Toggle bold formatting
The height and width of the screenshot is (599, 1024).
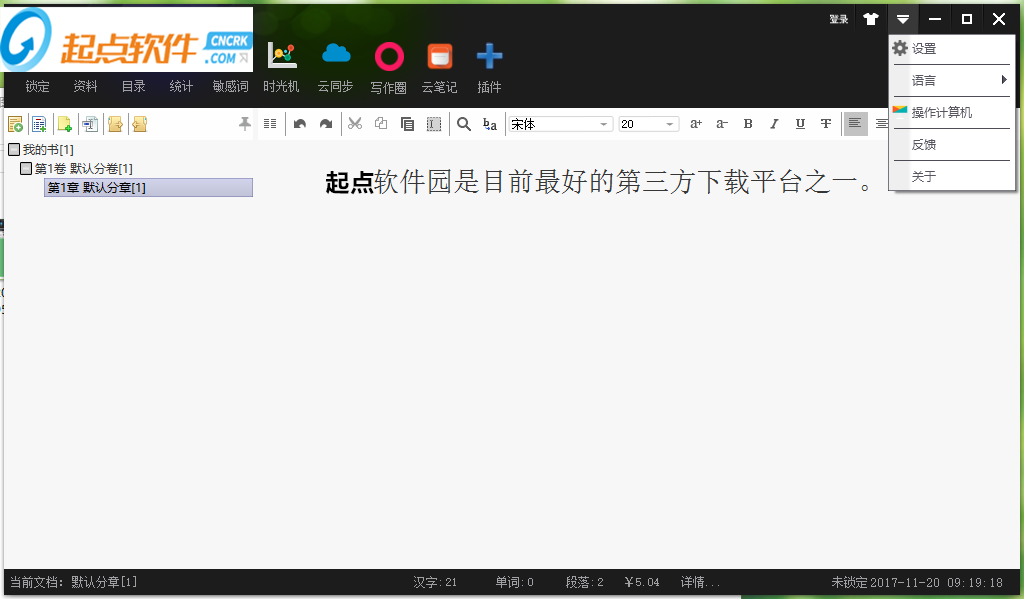point(748,124)
